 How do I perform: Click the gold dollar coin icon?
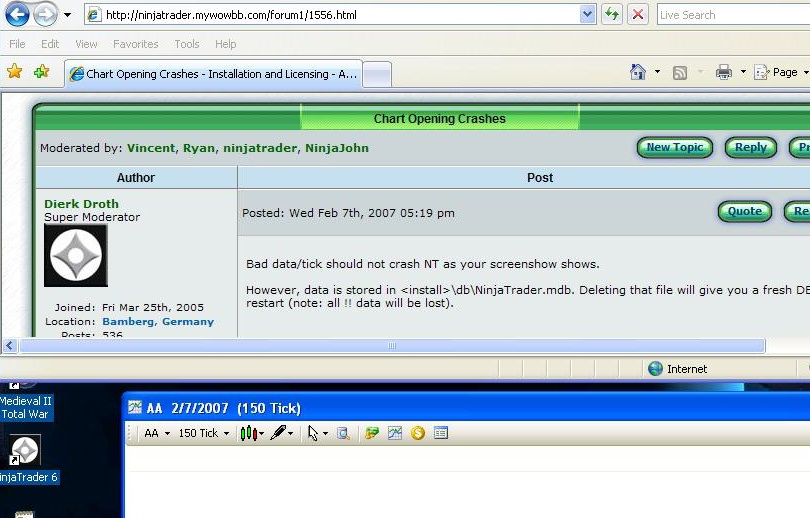coord(418,433)
